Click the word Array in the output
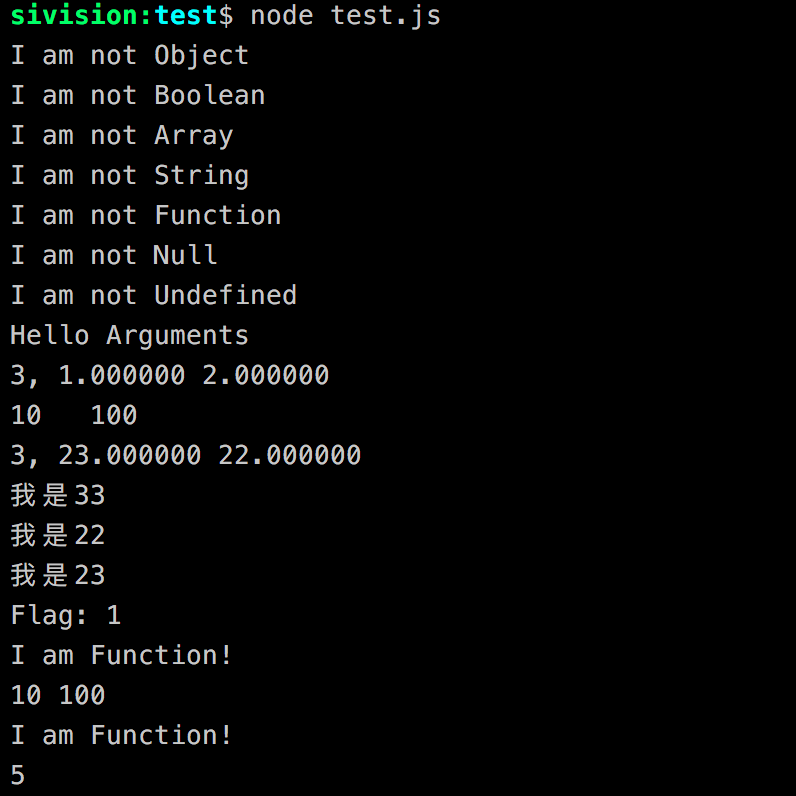 194,136
